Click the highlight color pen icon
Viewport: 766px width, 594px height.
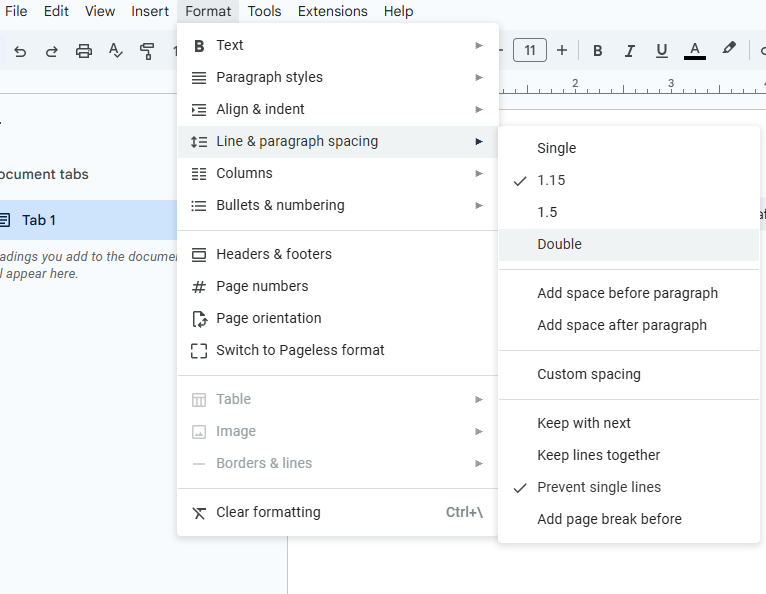click(x=729, y=50)
